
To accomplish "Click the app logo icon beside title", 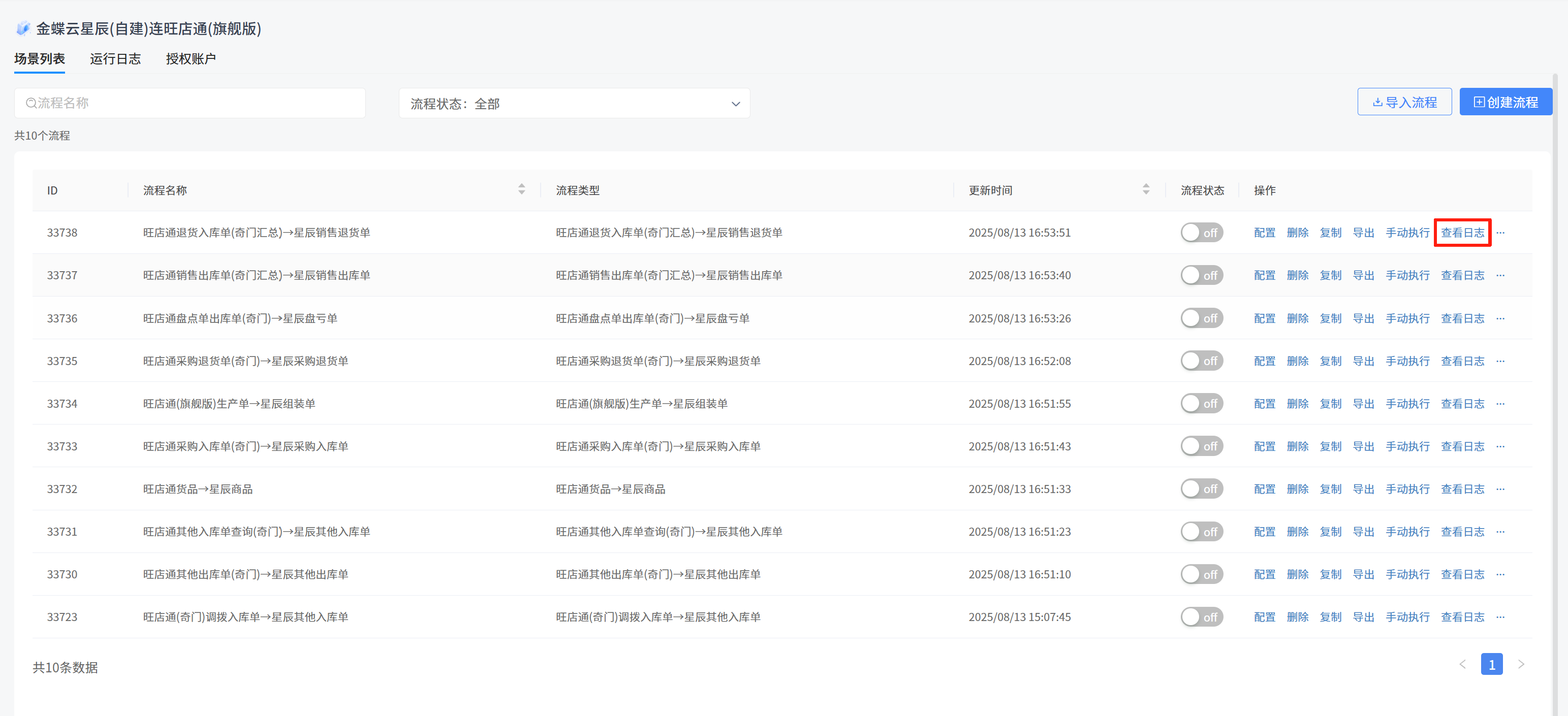I will coord(23,28).
